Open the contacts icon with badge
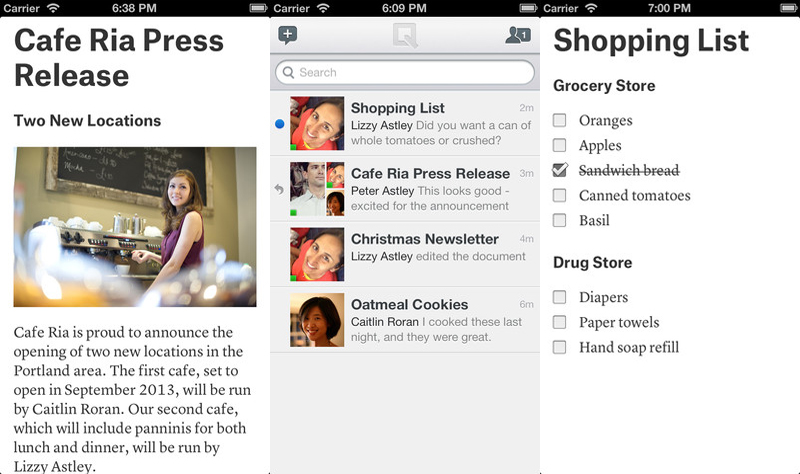This screenshot has height=474, width=800. click(x=518, y=35)
